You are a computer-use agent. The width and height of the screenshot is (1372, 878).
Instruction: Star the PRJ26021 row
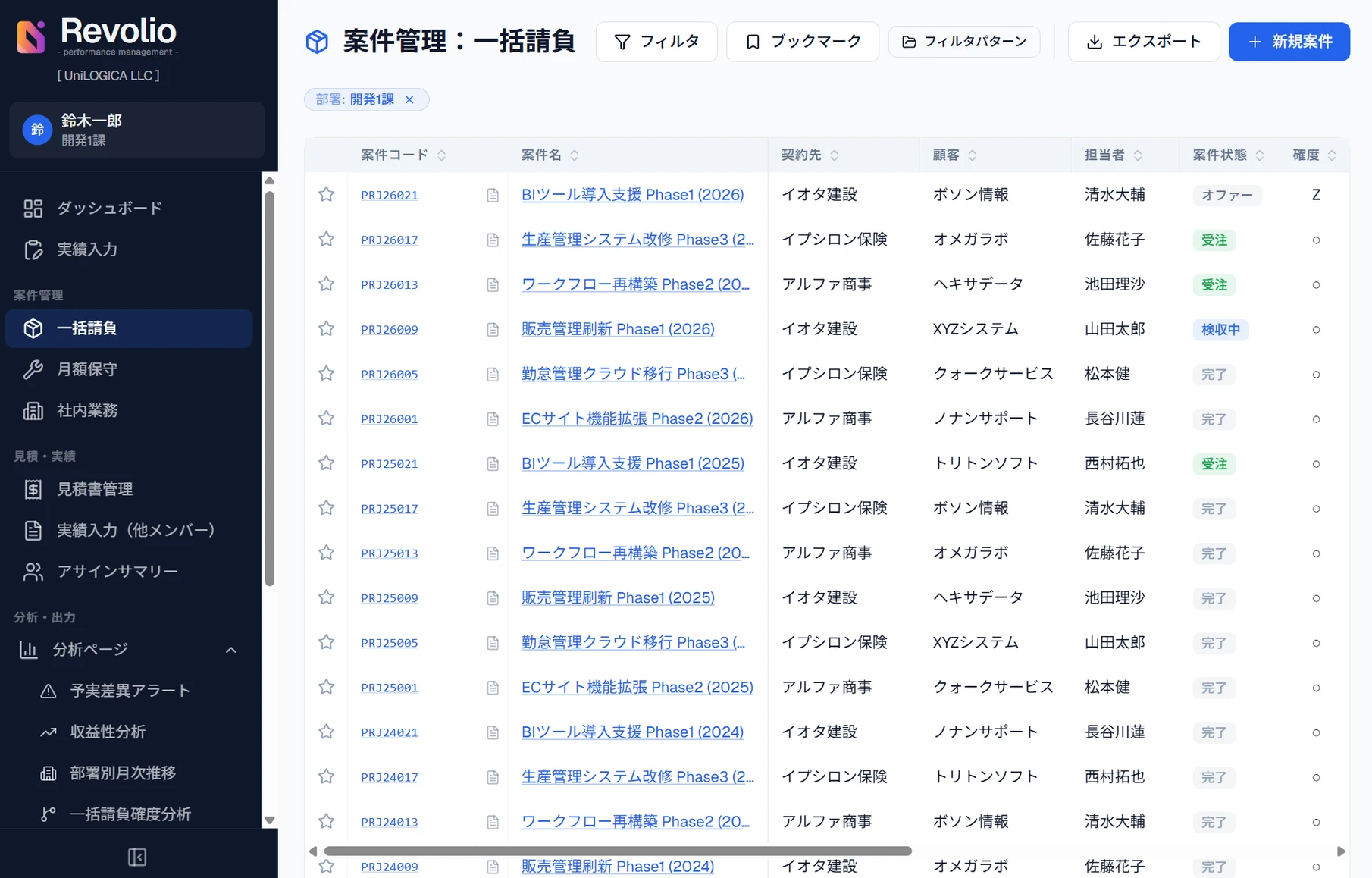coord(326,194)
